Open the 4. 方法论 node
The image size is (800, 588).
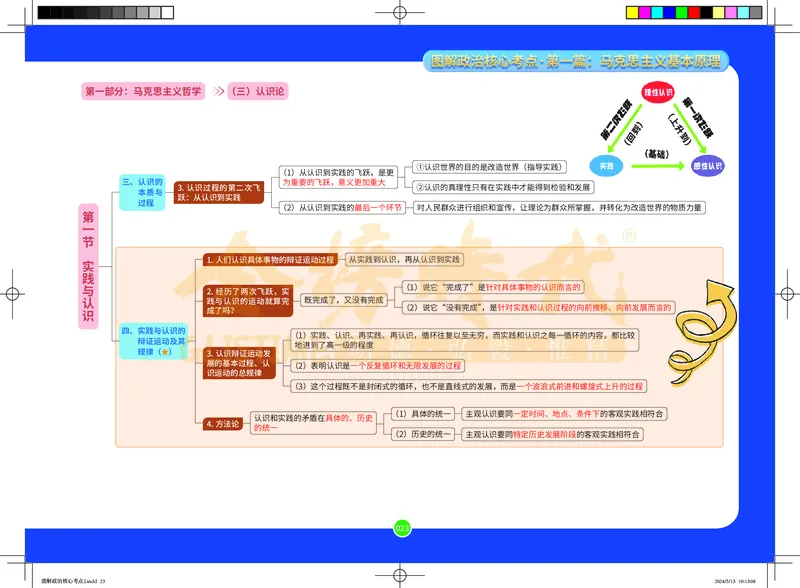tap(222, 424)
